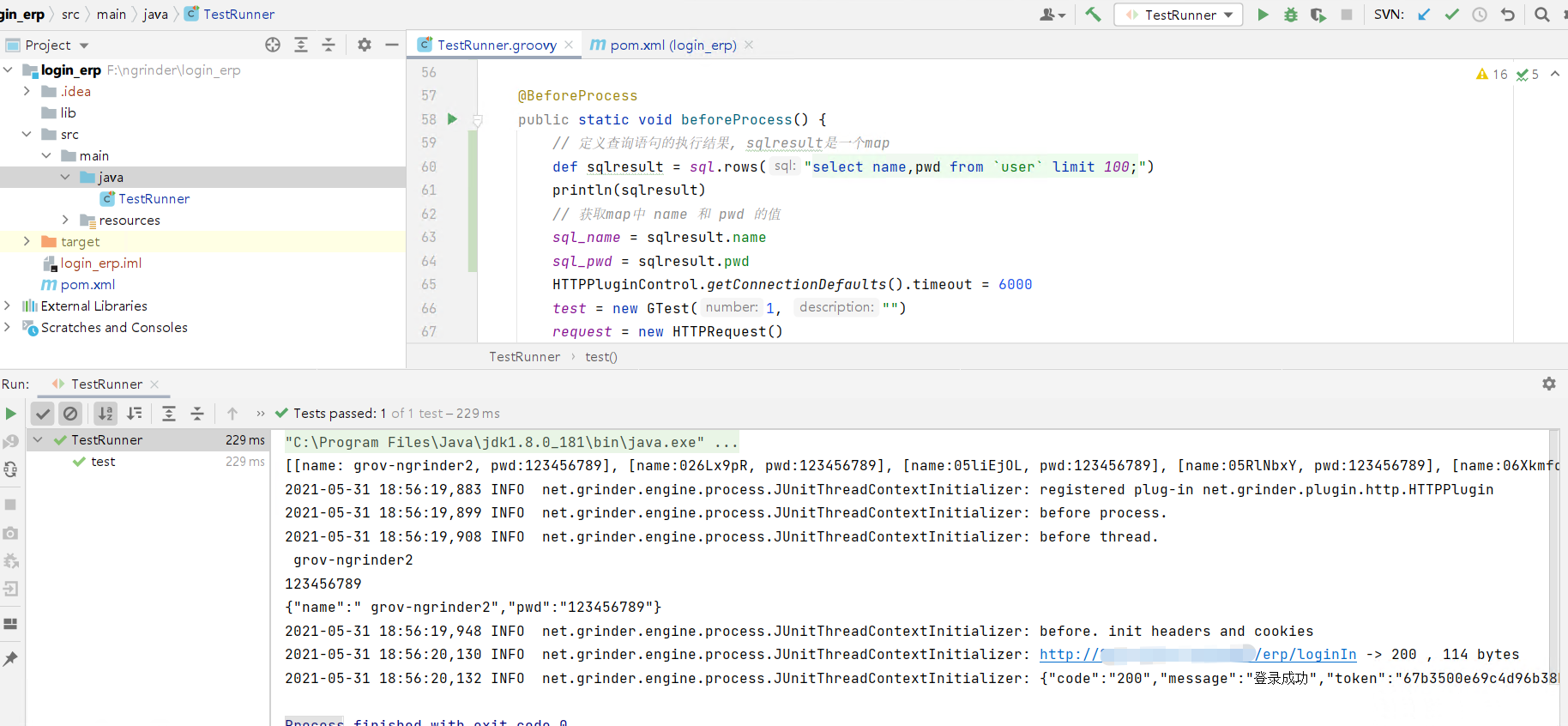Start debugging with the bug icon
The height and width of the screenshot is (726, 1568).
click(1290, 15)
